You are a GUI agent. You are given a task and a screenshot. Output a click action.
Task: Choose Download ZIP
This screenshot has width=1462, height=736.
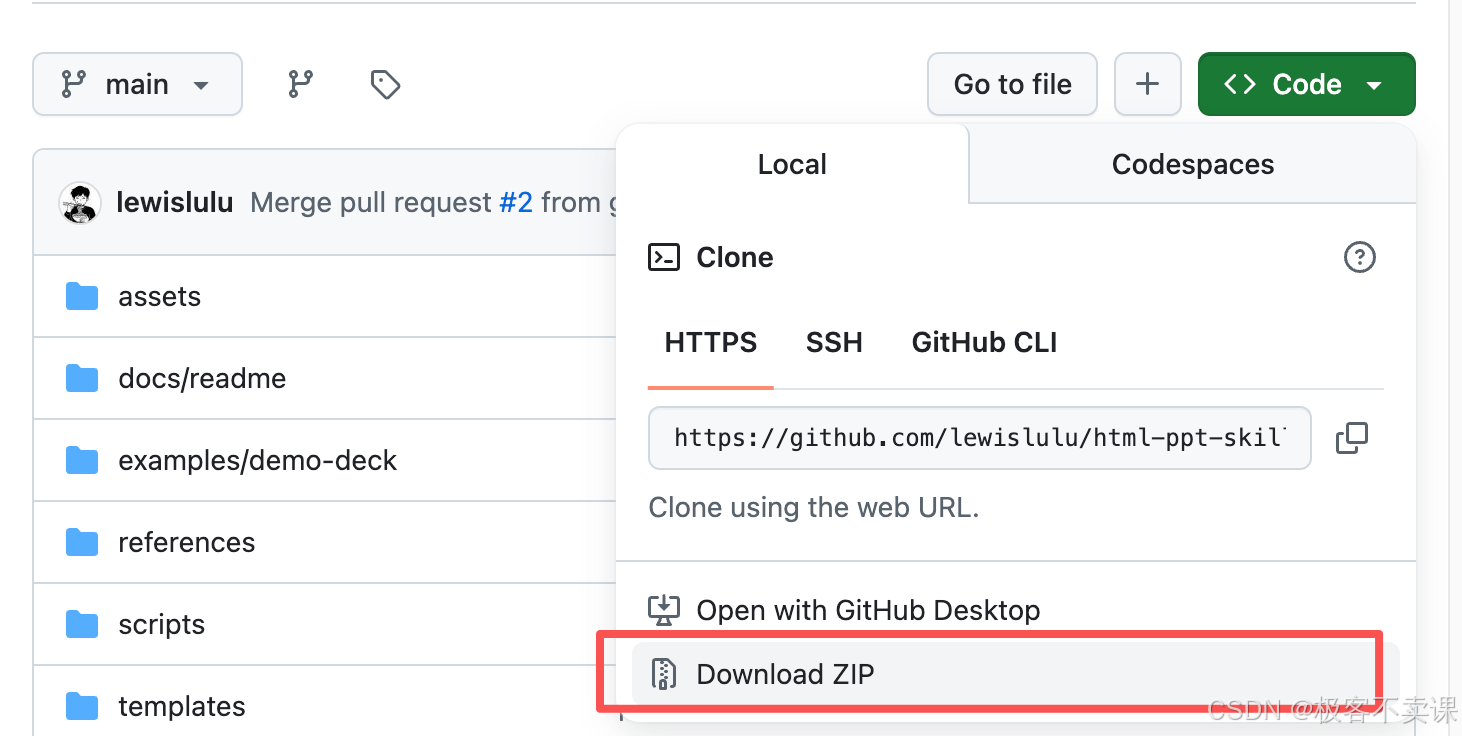tap(1015, 674)
